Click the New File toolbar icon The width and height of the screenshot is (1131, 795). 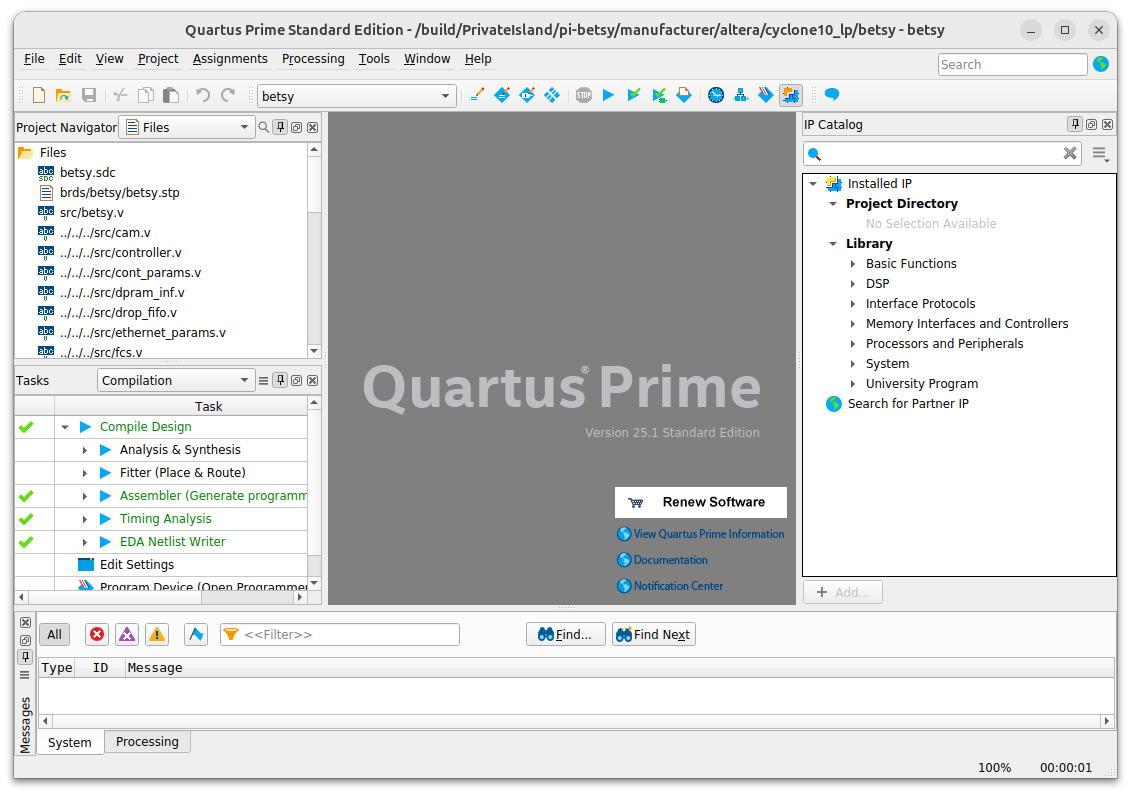[x=39, y=96]
